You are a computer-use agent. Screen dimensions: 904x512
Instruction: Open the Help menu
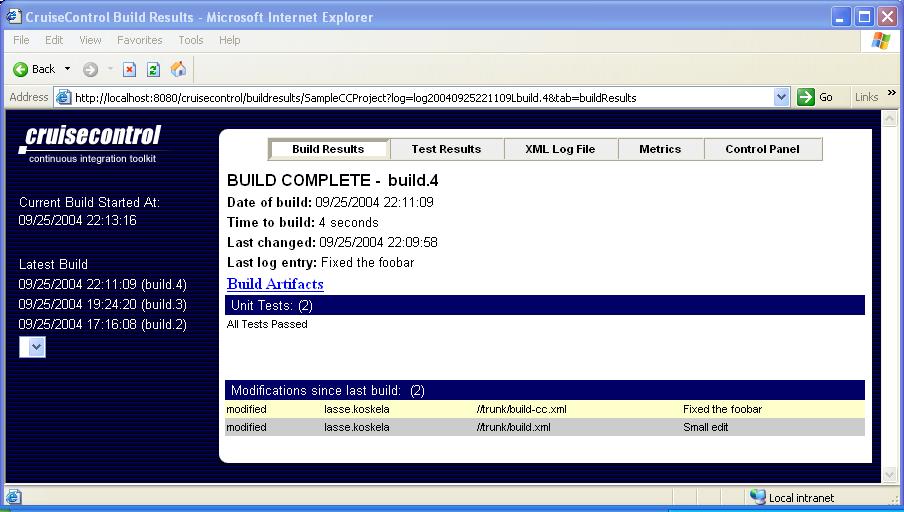click(x=229, y=40)
